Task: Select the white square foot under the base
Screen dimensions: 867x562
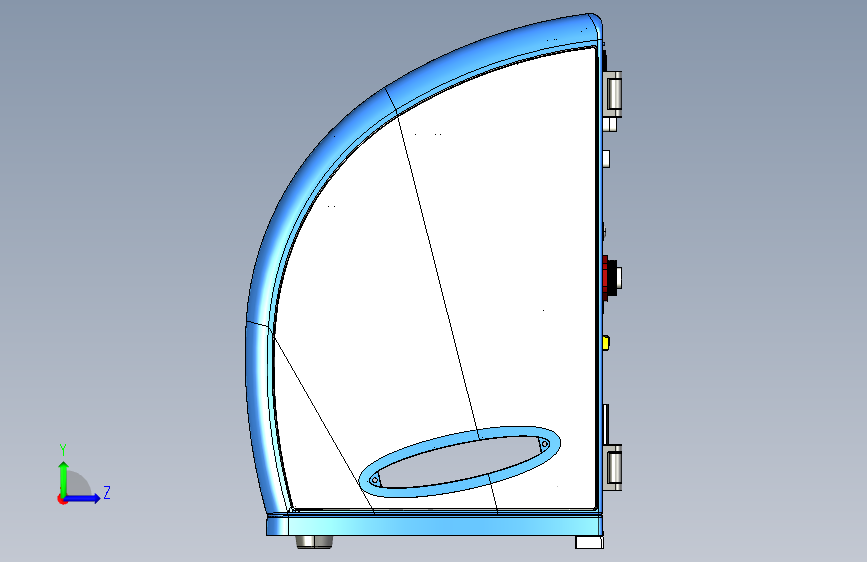Action: 589,542
